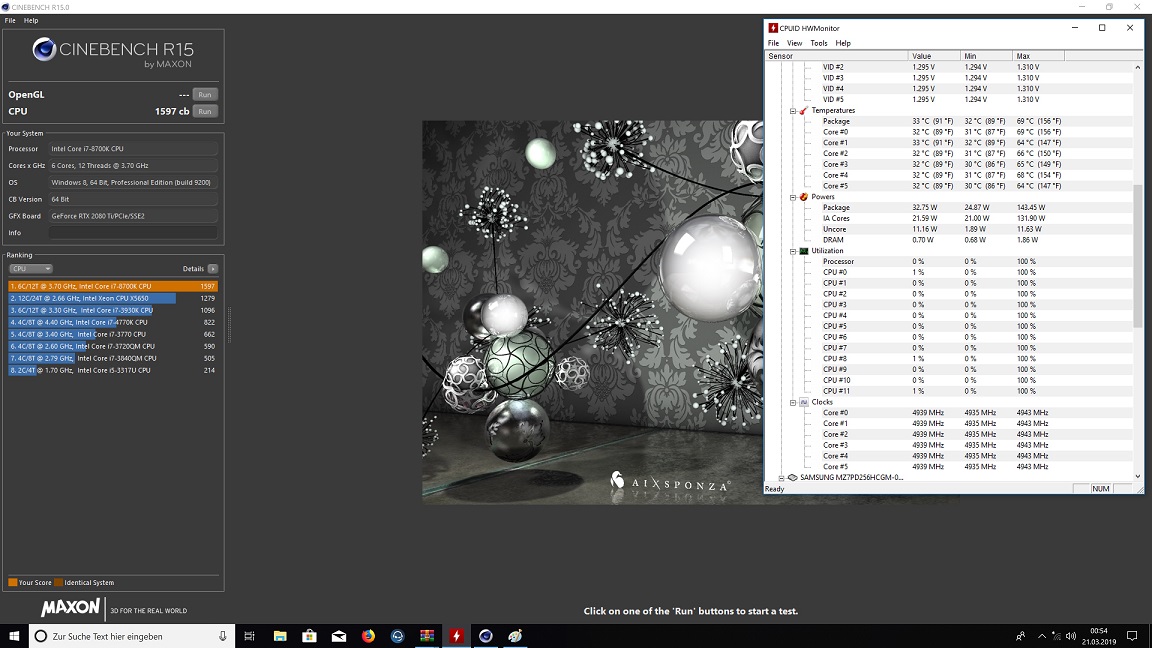Click HWMonitor scroll up arrow

coord(1138,67)
